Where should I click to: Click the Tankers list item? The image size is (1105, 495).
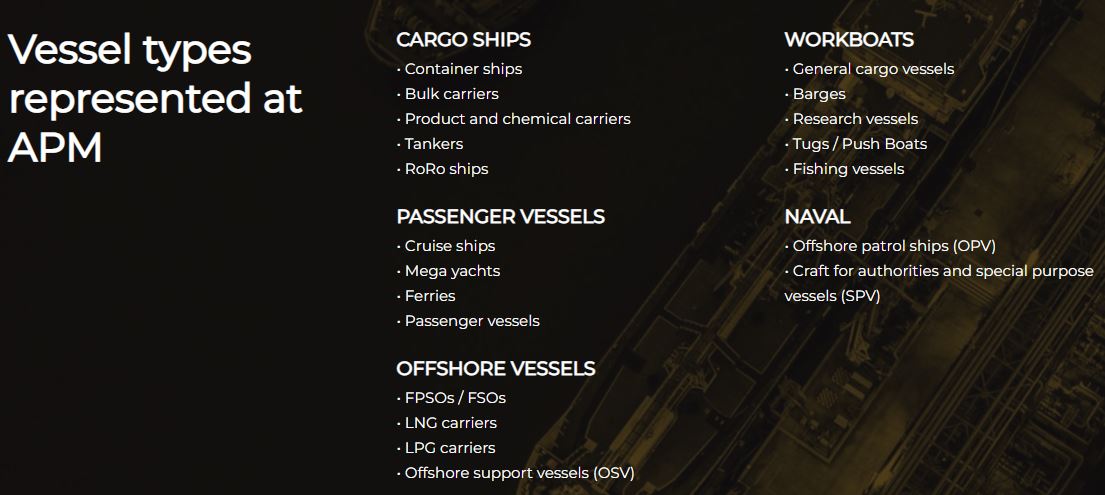point(430,144)
